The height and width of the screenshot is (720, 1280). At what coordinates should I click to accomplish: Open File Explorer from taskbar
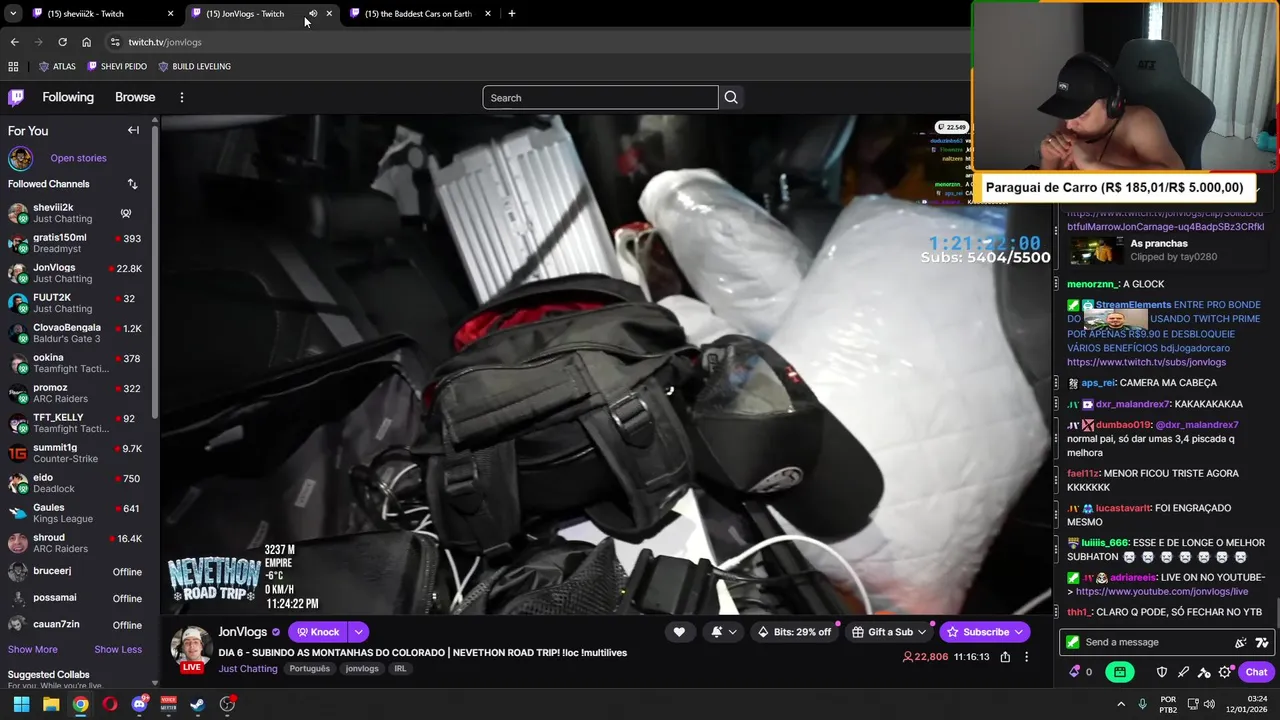(x=51, y=704)
